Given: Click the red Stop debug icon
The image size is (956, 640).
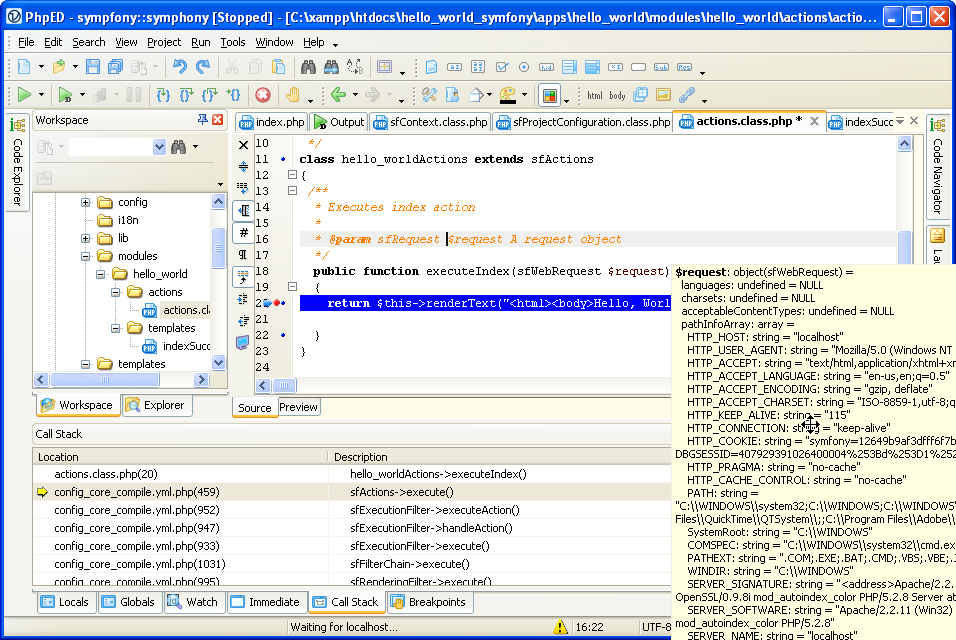Looking at the screenshot, I should (263, 95).
